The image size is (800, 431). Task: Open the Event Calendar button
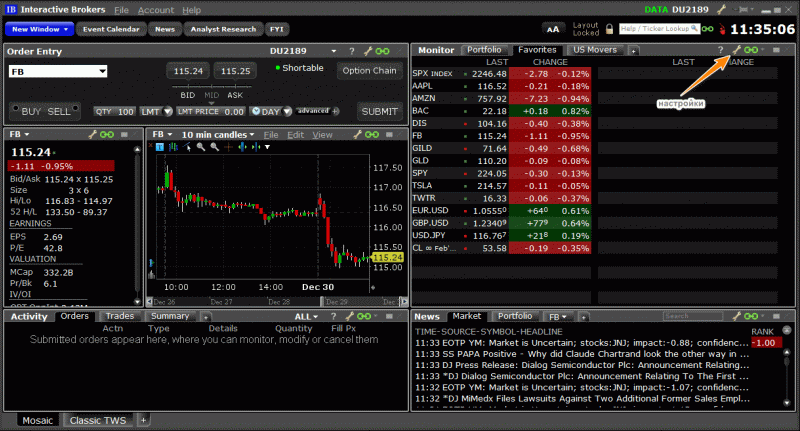point(111,29)
